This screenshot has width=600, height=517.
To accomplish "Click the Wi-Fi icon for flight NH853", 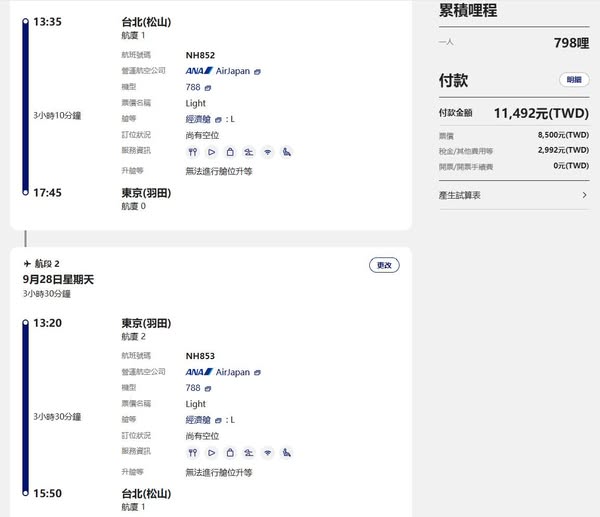I will pos(267,453).
